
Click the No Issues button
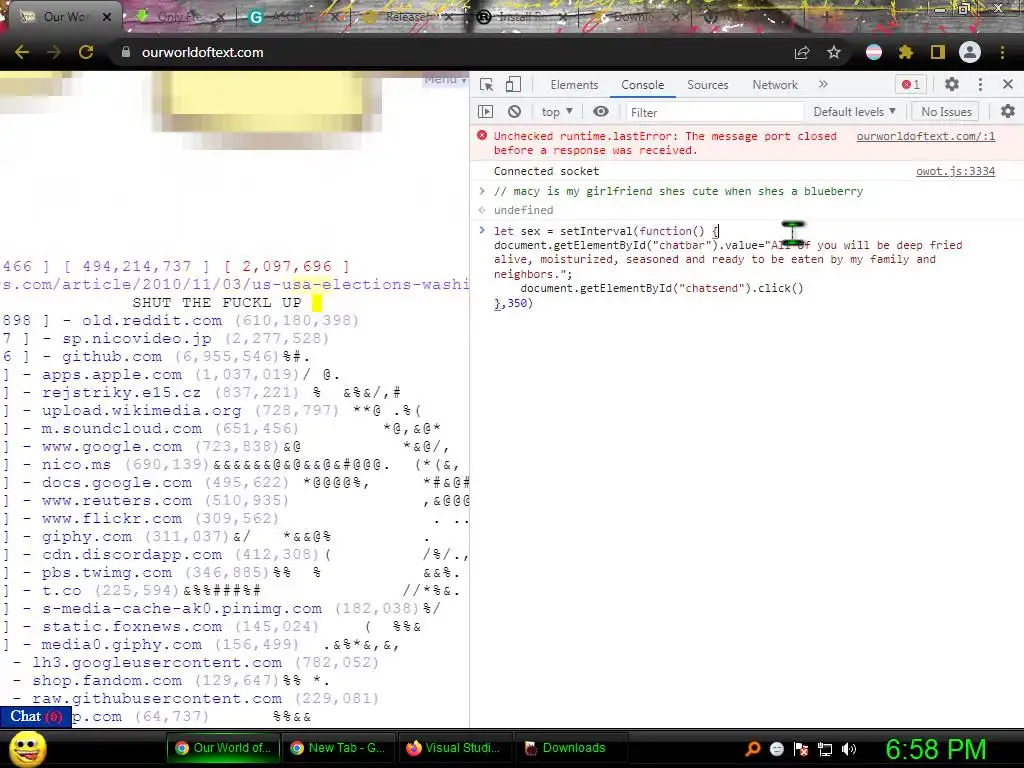coord(946,112)
